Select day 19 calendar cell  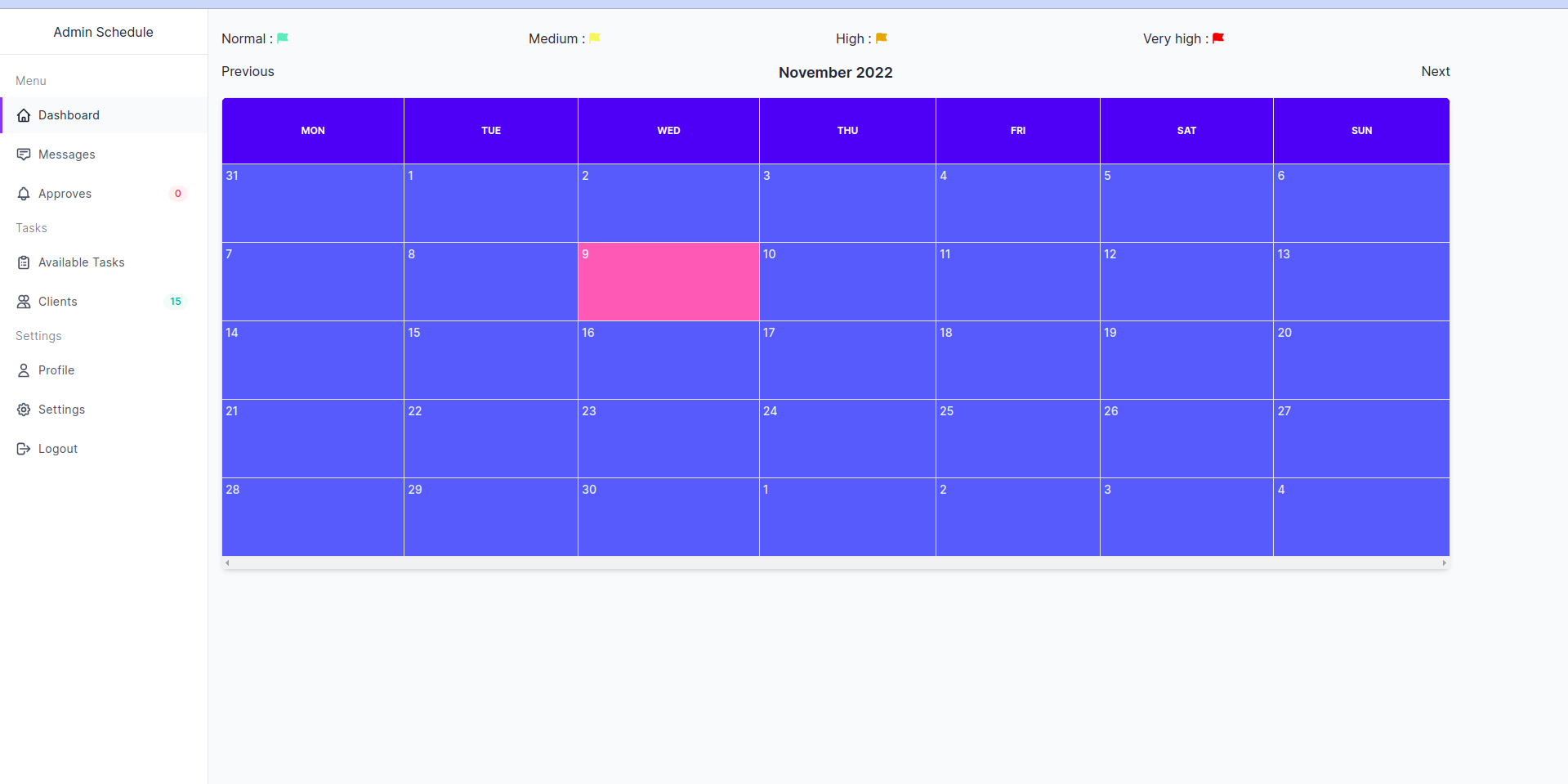(1186, 360)
